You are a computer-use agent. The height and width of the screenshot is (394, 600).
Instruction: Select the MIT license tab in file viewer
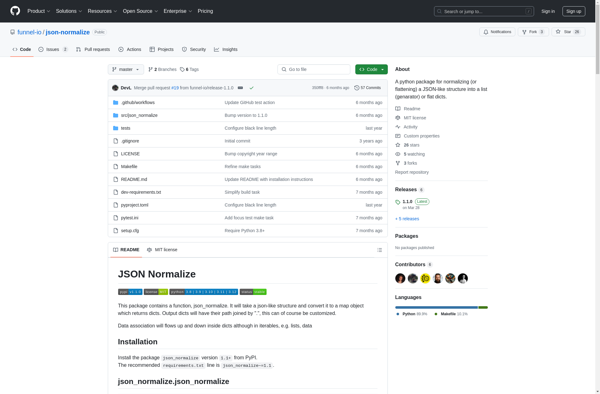point(162,250)
